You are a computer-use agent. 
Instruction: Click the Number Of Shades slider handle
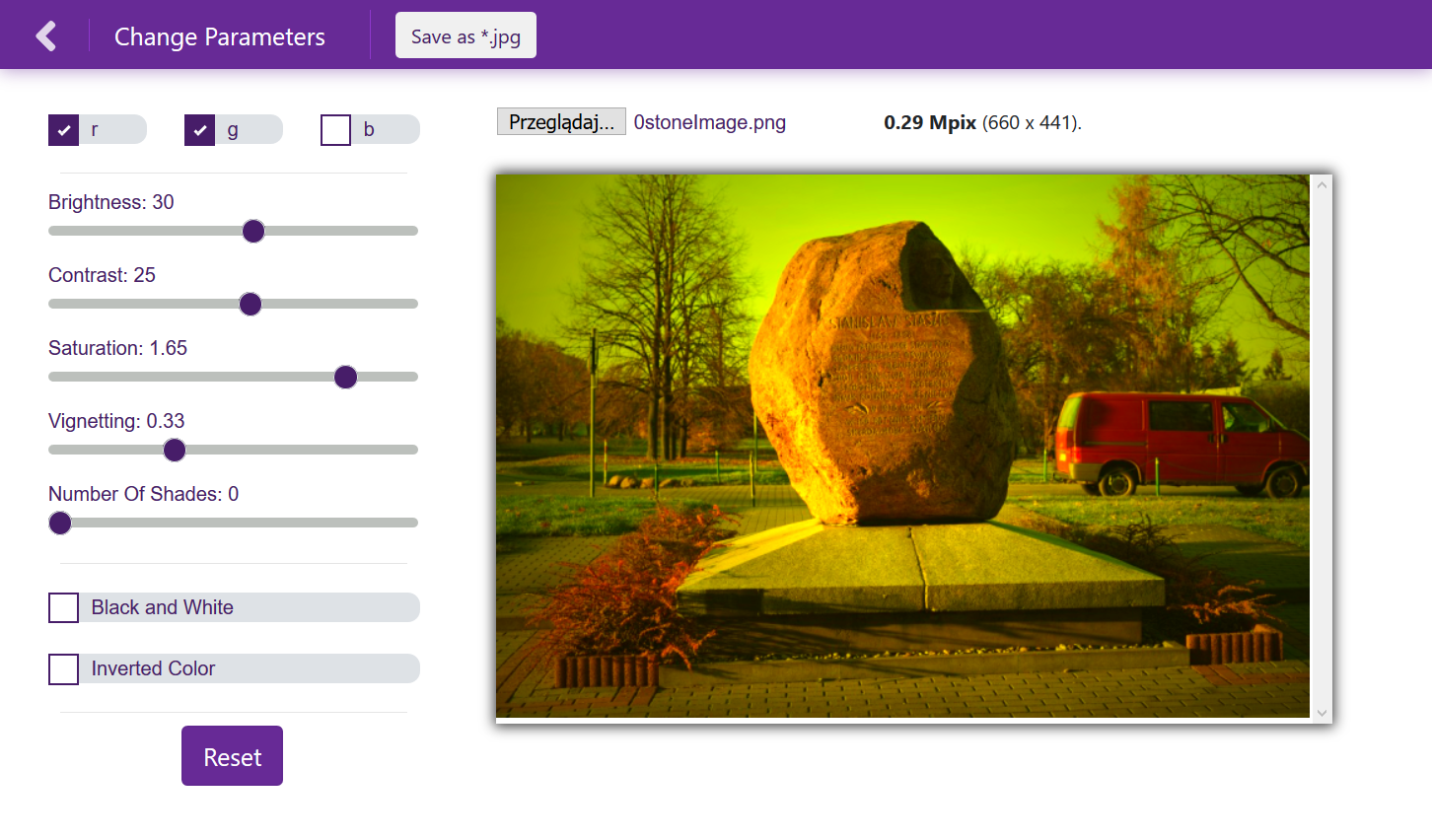(x=60, y=523)
